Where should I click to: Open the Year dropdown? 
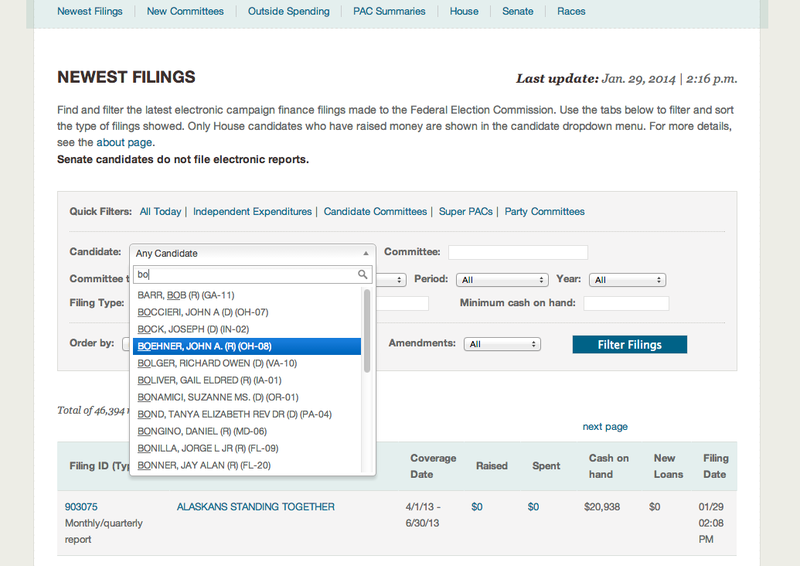point(627,280)
